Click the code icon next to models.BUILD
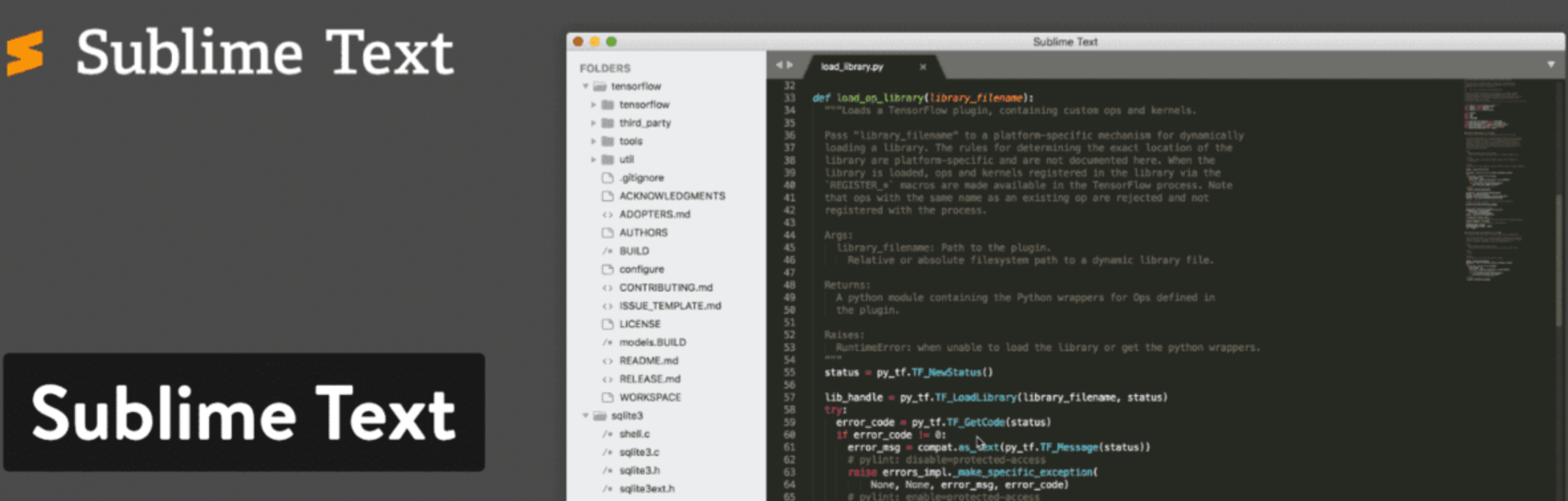1568x501 pixels. [607, 342]
